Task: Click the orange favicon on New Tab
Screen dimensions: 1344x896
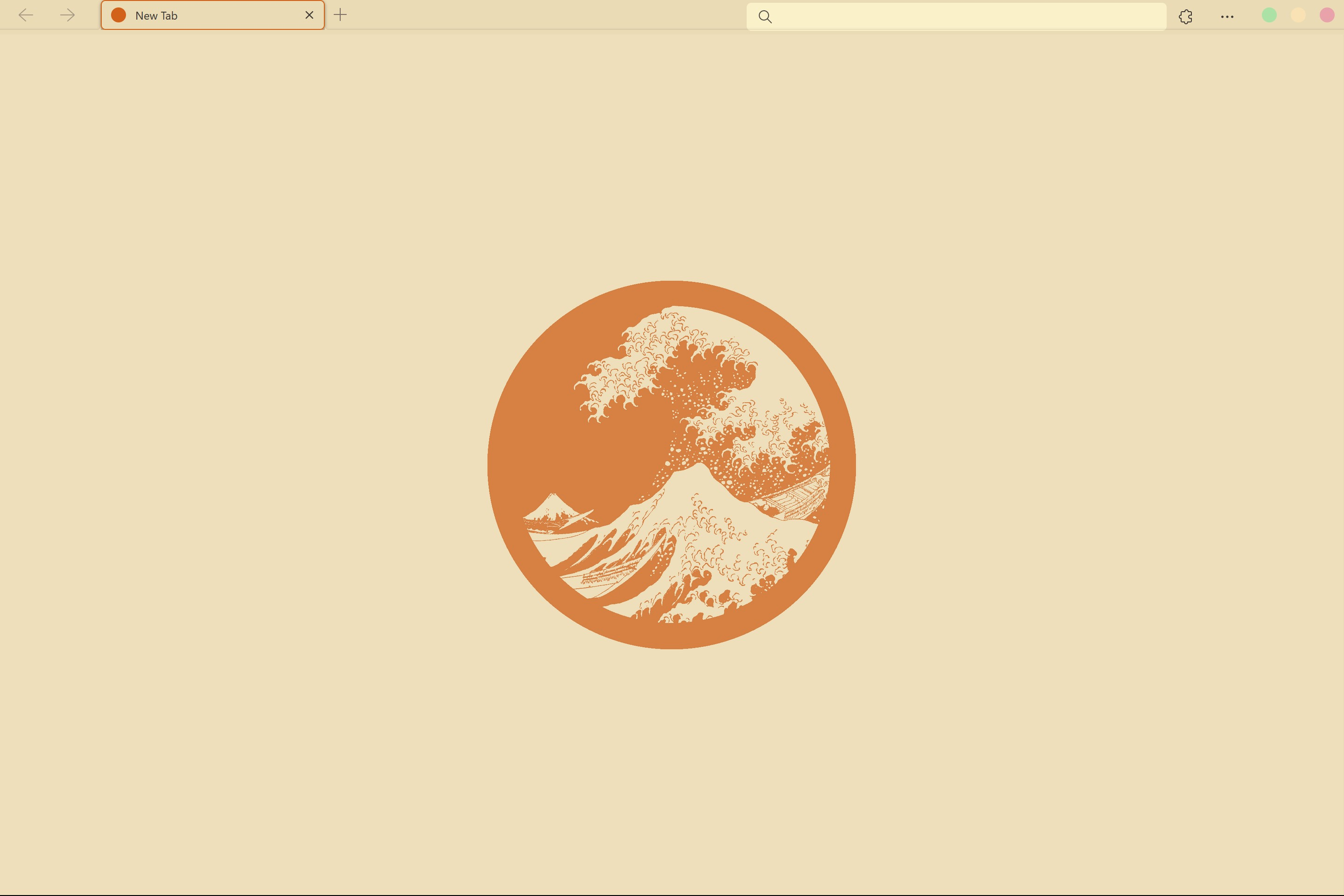Action: pyautogui.click(x=118, y=15)
